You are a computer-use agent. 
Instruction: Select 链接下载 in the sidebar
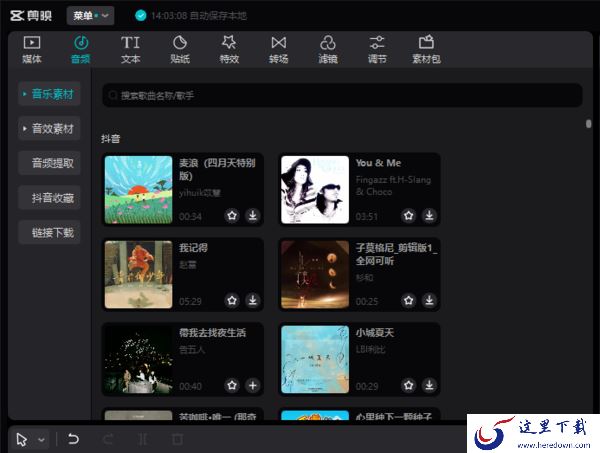point(49,233)
